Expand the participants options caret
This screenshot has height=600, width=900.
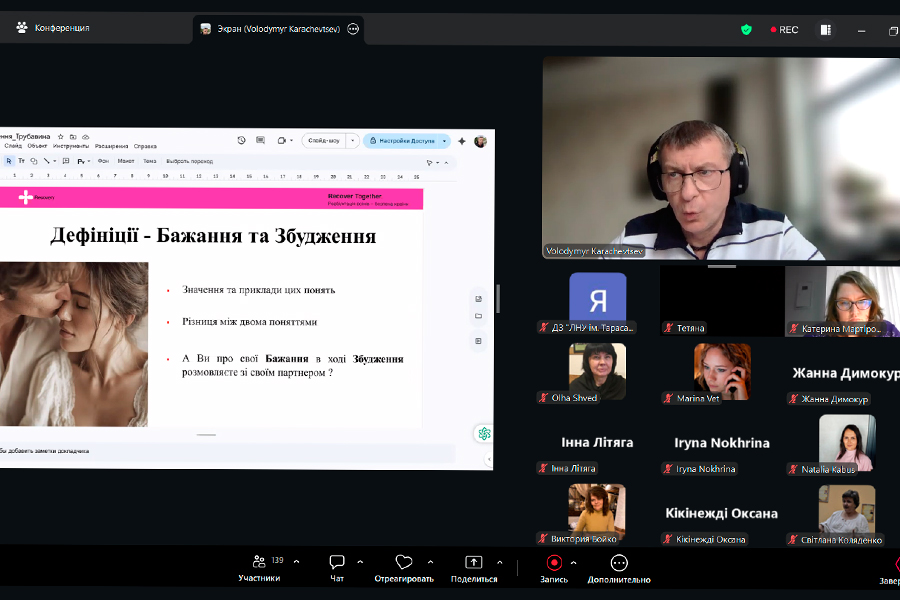pyautogui.click(x=297, y=562)
